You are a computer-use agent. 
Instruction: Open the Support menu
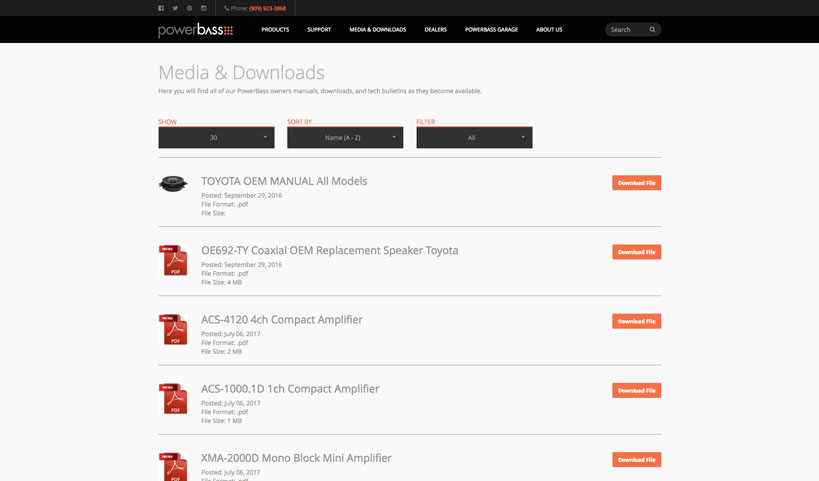pyautogui.click(x=319, y=30)
